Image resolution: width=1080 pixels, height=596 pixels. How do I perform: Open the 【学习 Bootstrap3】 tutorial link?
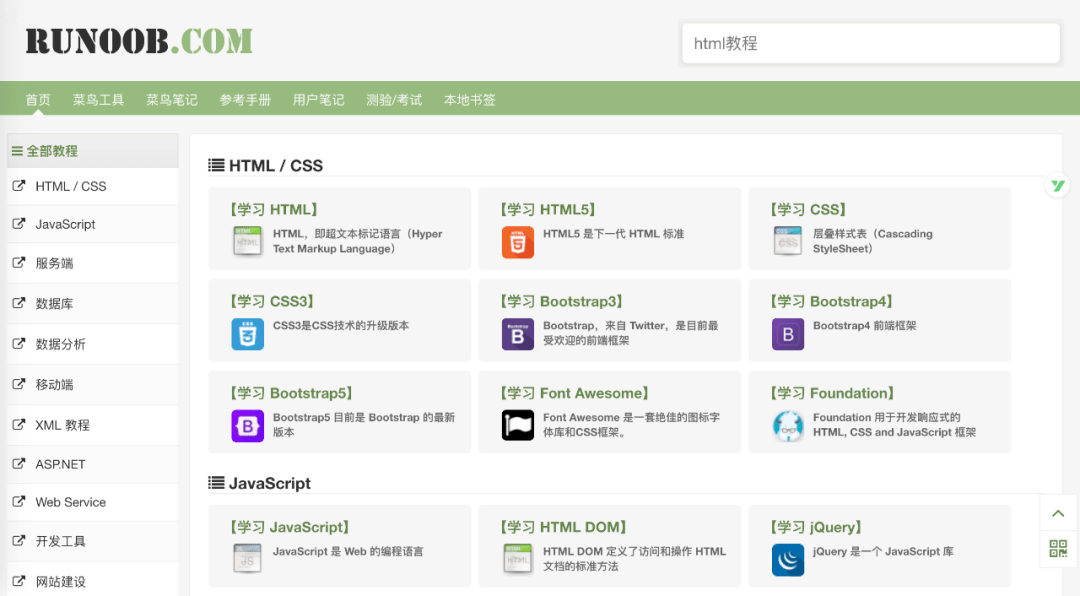pyautogui.click(x=561, y=301)
